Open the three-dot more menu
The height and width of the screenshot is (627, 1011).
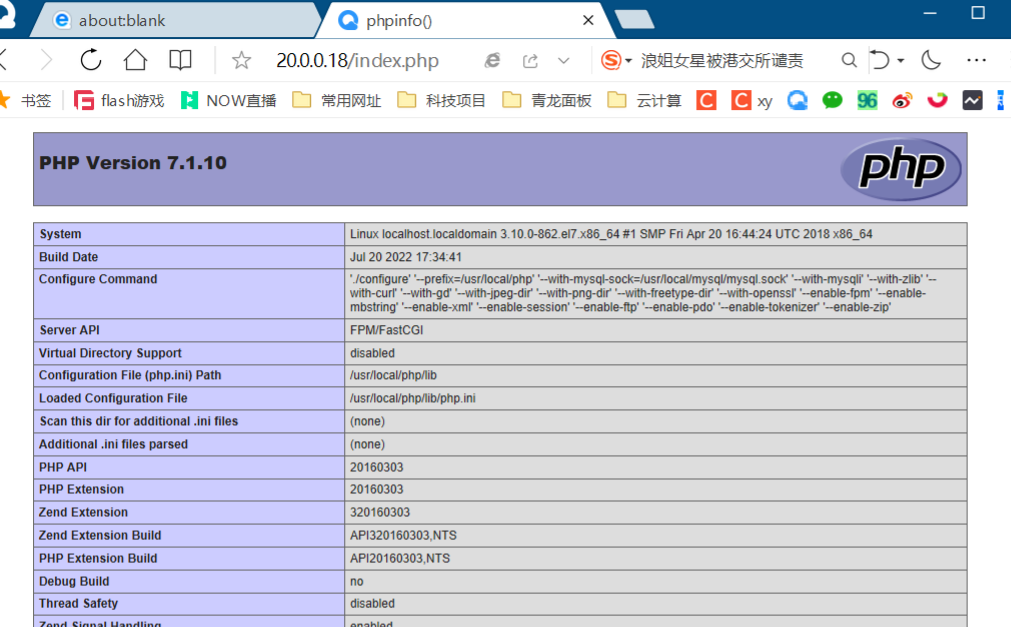(x=977, y=60)
